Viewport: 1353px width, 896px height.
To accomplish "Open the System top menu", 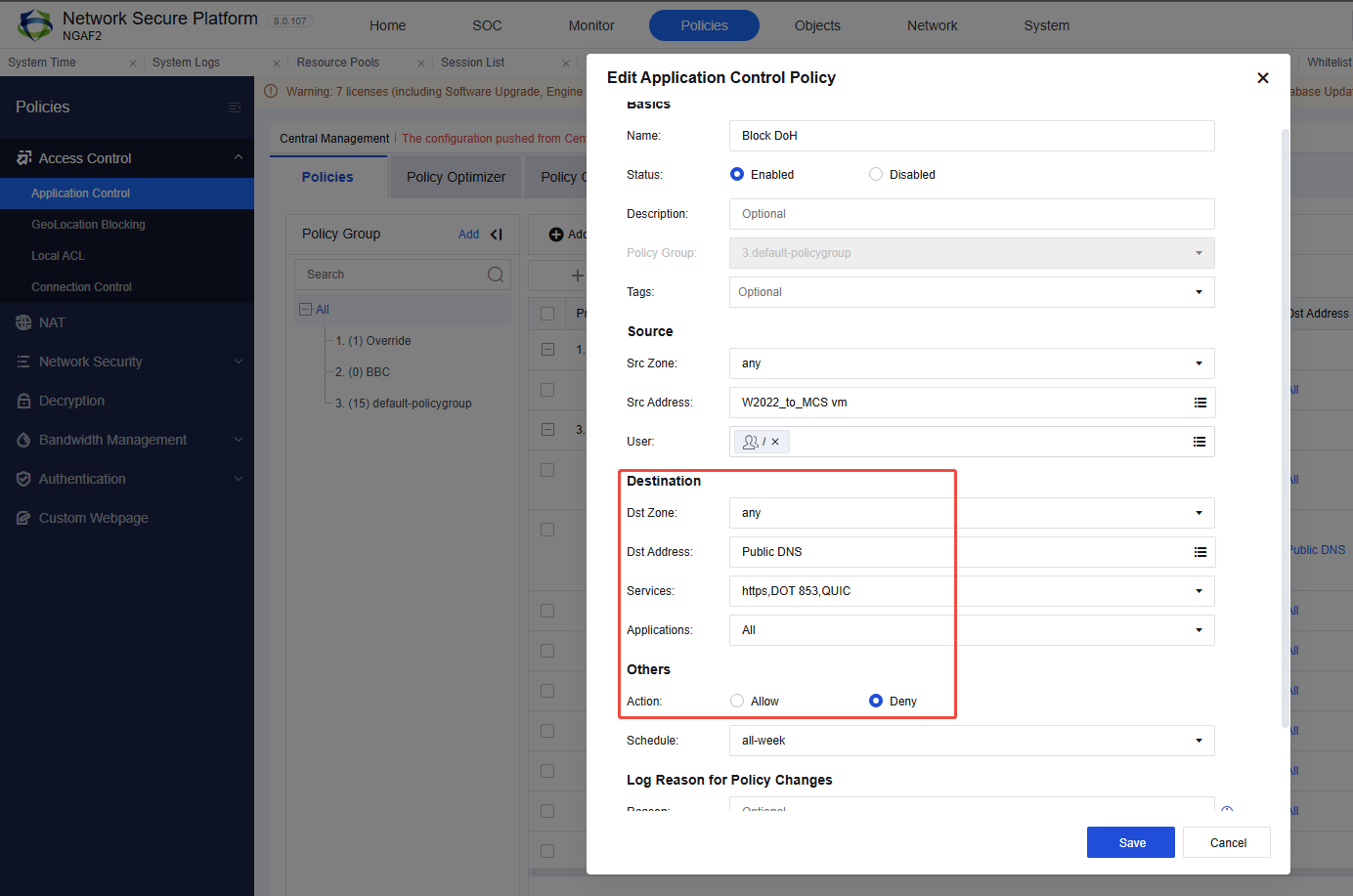I will (1046, 25).
